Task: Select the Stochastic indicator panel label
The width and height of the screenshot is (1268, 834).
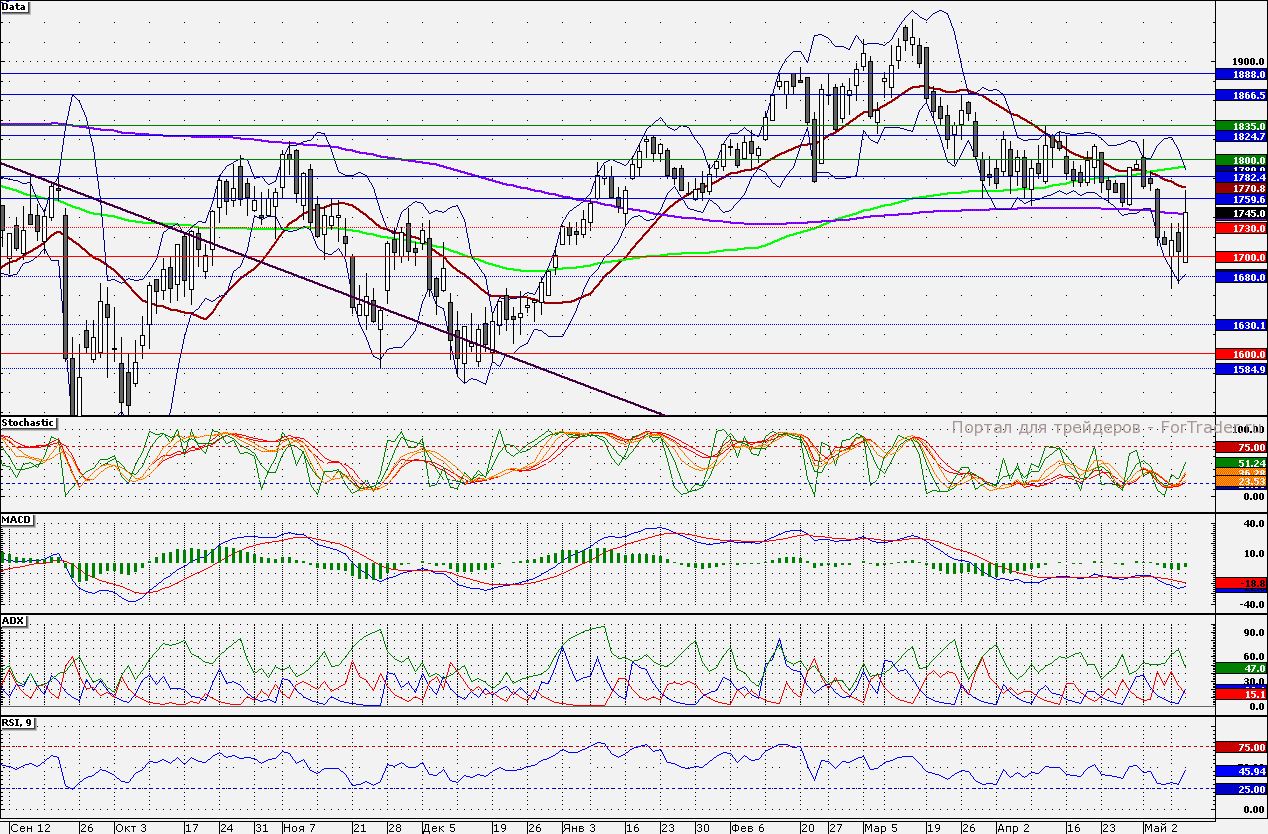Action: [x=29, y=423]
